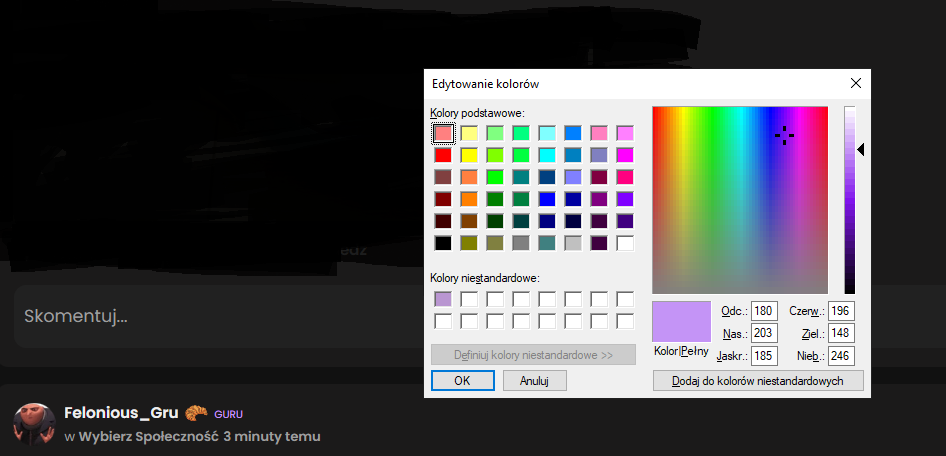The height and width of the screenshot is (456, 946).
Task: Choose the bright yellow basic color swatch
Action: click(469, 155)
